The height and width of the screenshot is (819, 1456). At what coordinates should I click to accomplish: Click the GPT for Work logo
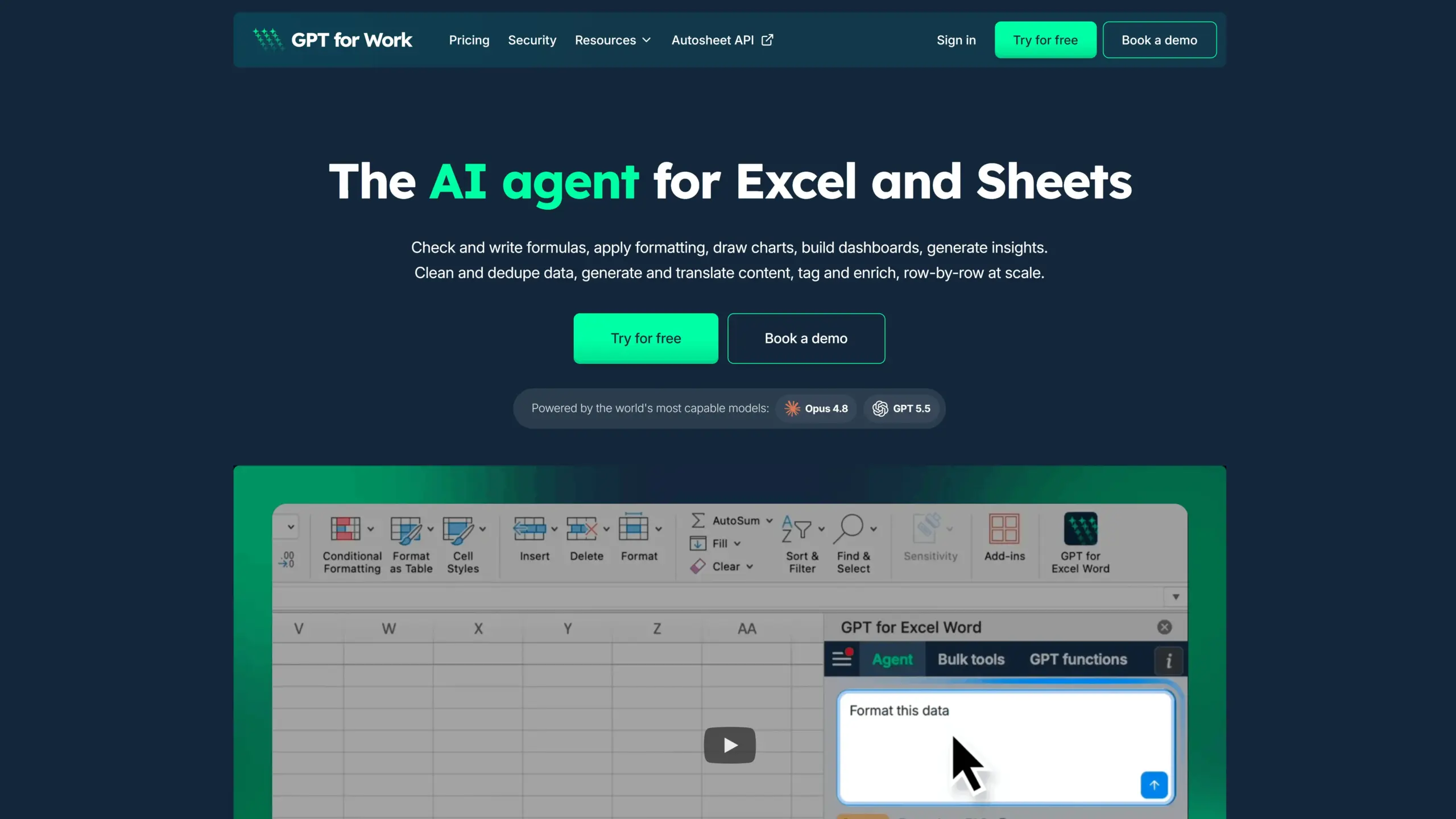(332, 40)
